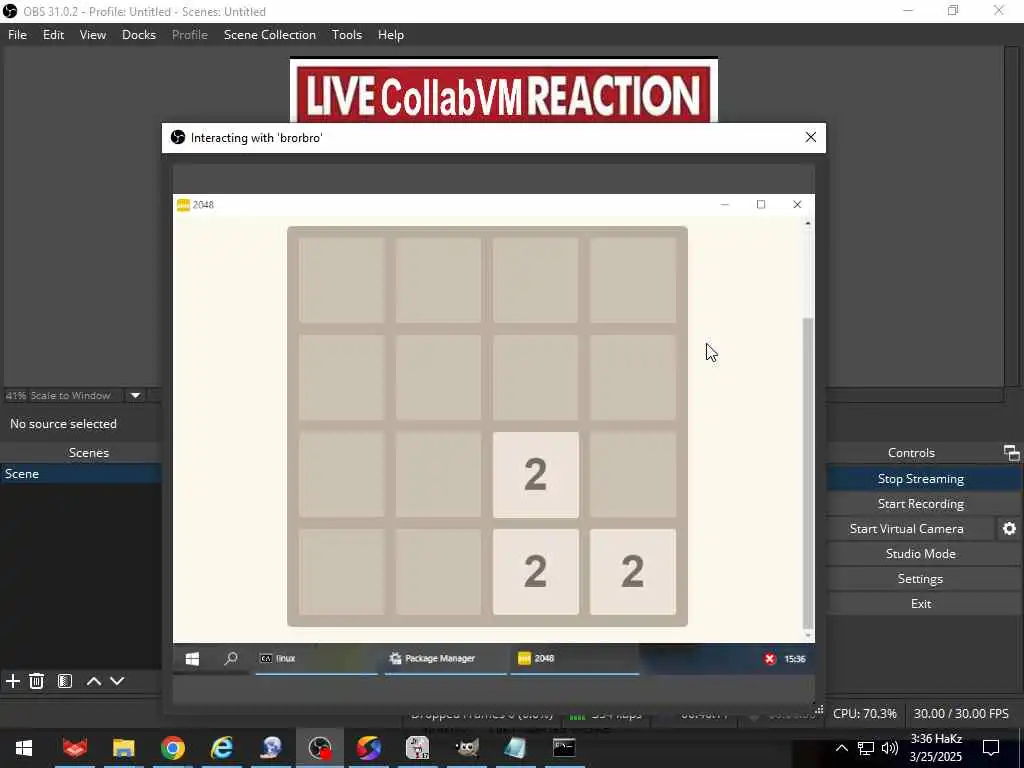This screenshot has height=768, width=1024.
Task: Open the View menu
Action: point(93,35)
